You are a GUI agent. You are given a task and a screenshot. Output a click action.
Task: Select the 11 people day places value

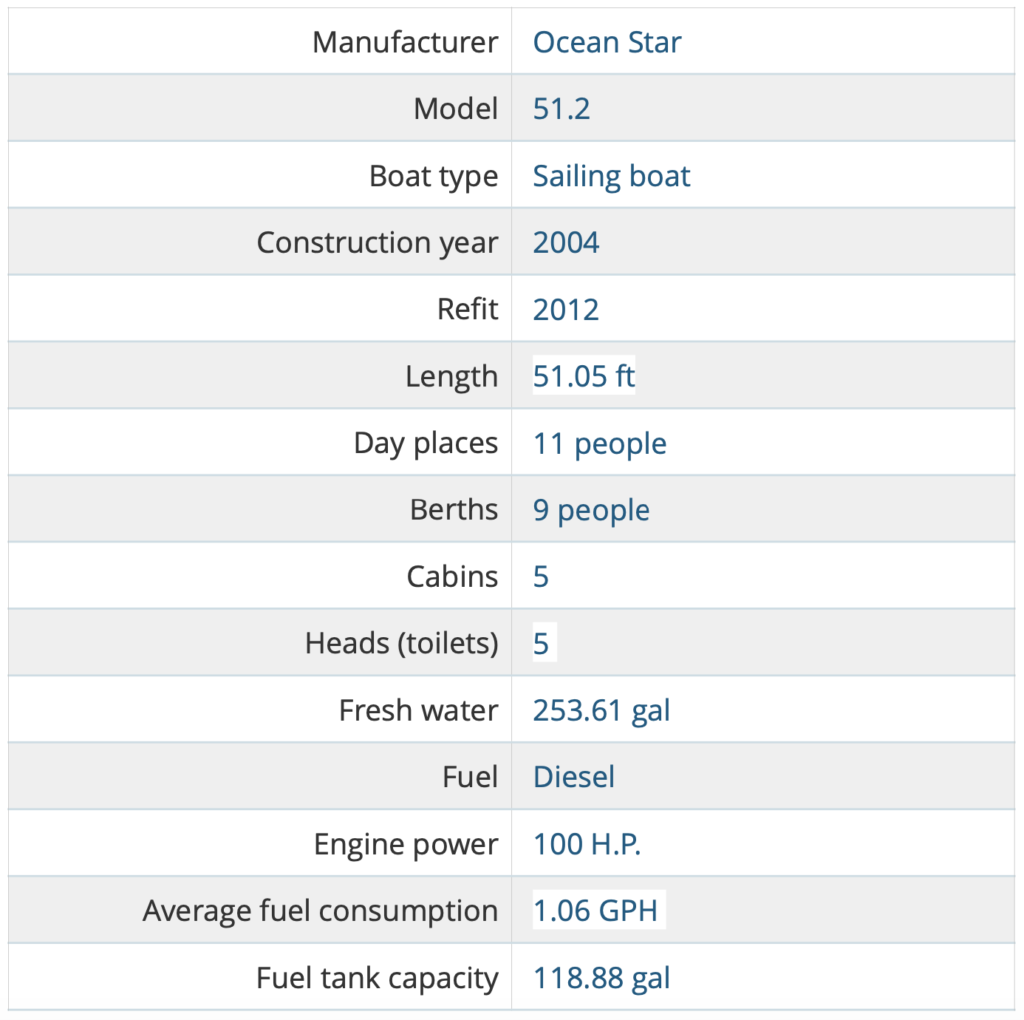600,444
